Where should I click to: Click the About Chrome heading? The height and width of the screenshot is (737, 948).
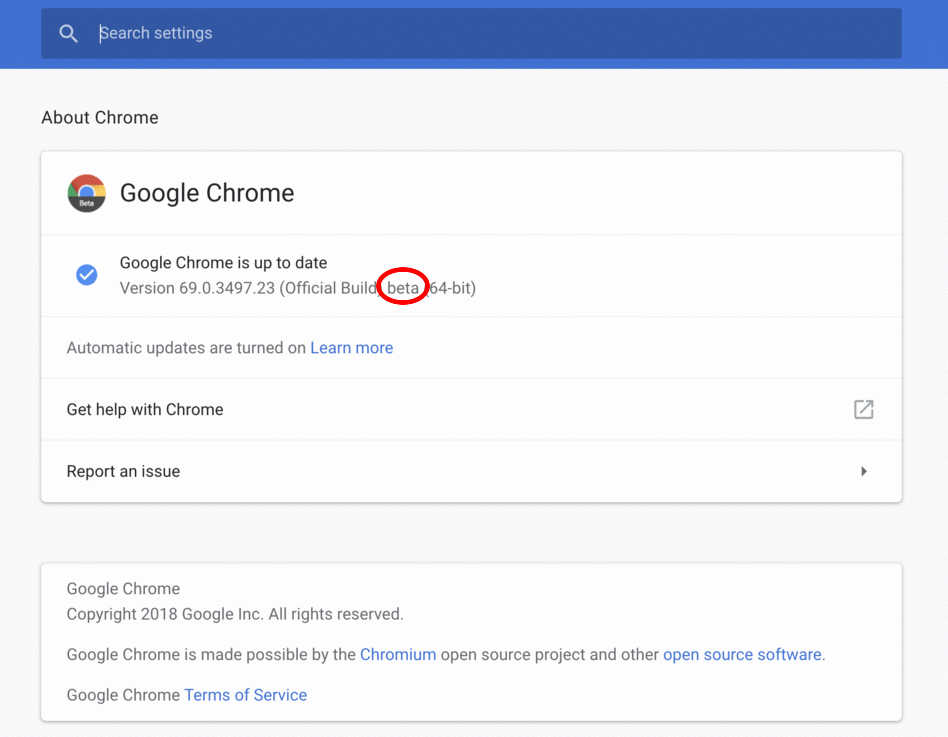[100, 117]
